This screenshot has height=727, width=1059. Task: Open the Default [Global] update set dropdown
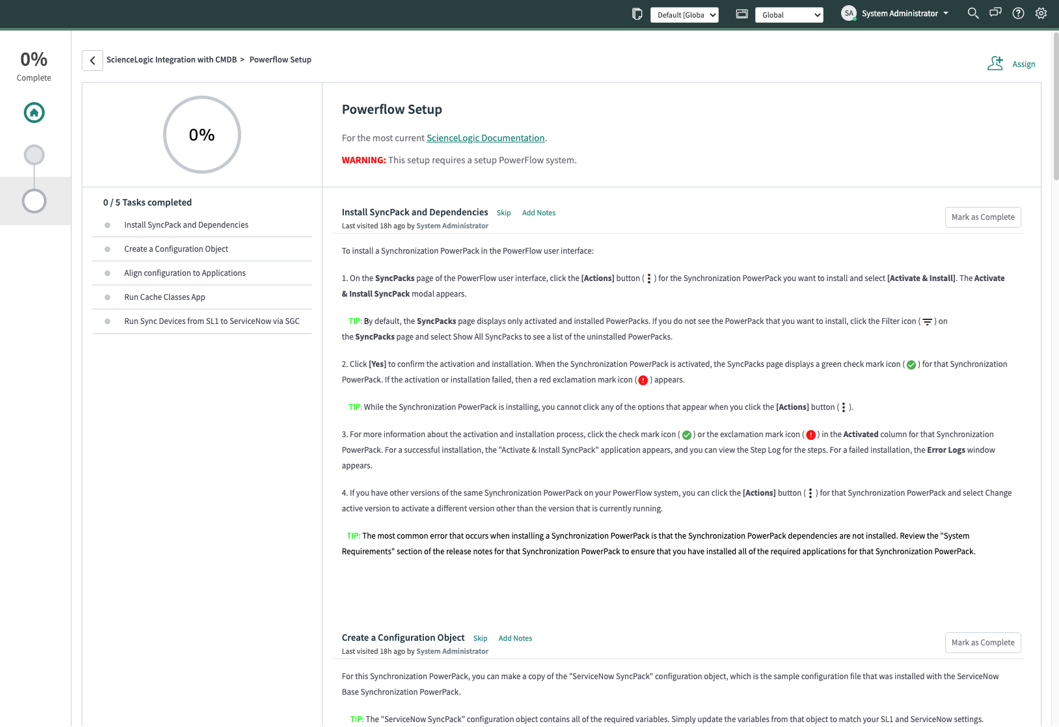(684, 15)
